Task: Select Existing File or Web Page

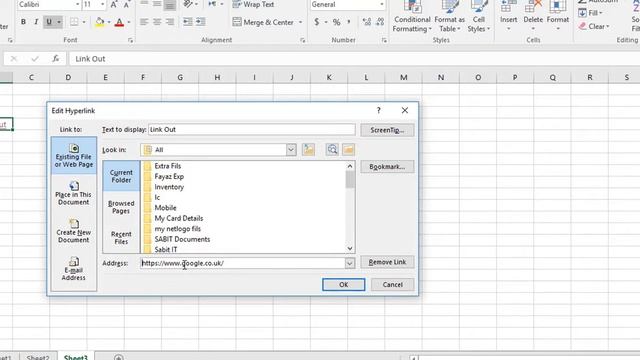Action: click(74, 156)
